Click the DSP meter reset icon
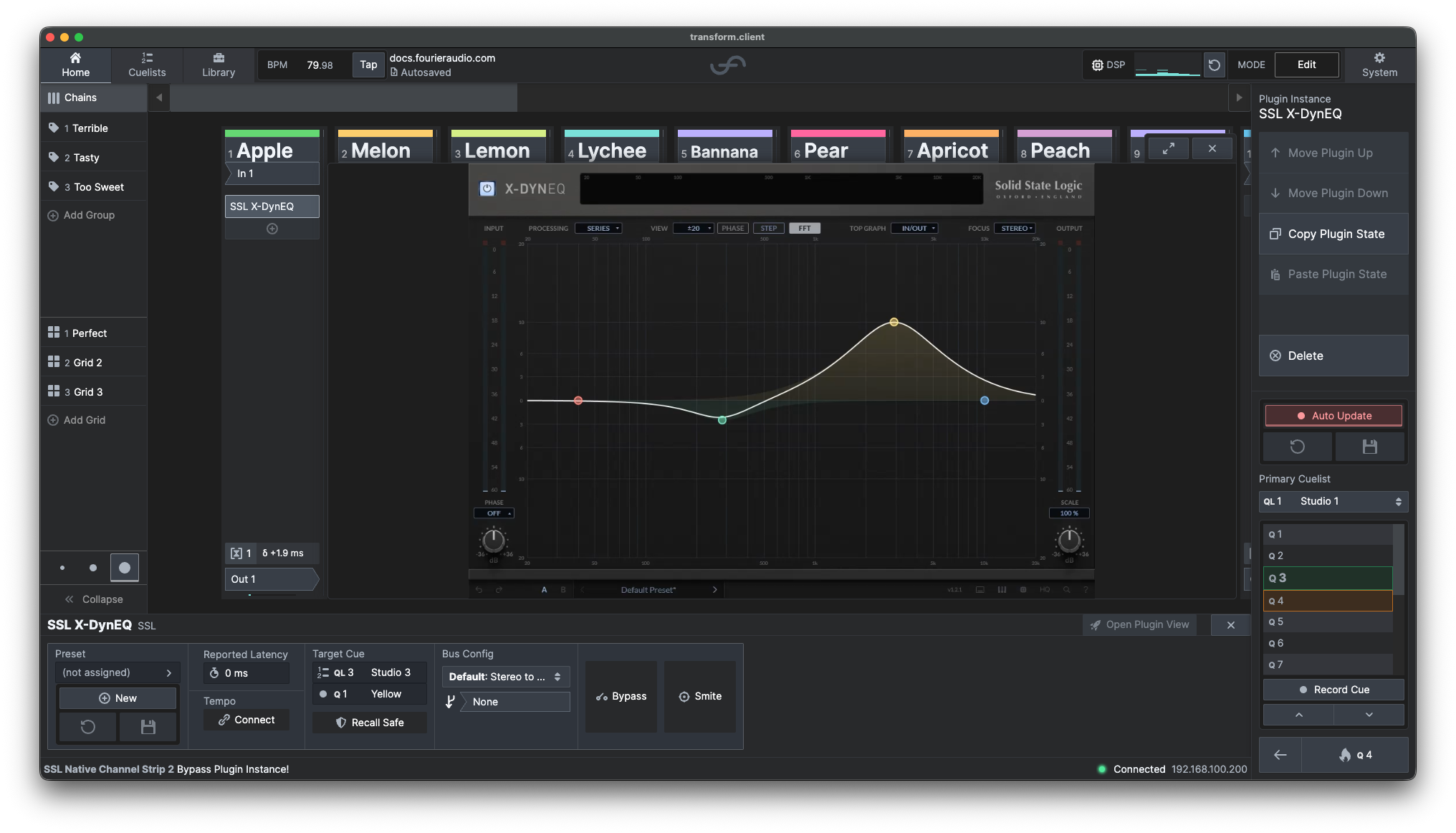This screenshot has width=1456, height=833. pos(1214,65)
